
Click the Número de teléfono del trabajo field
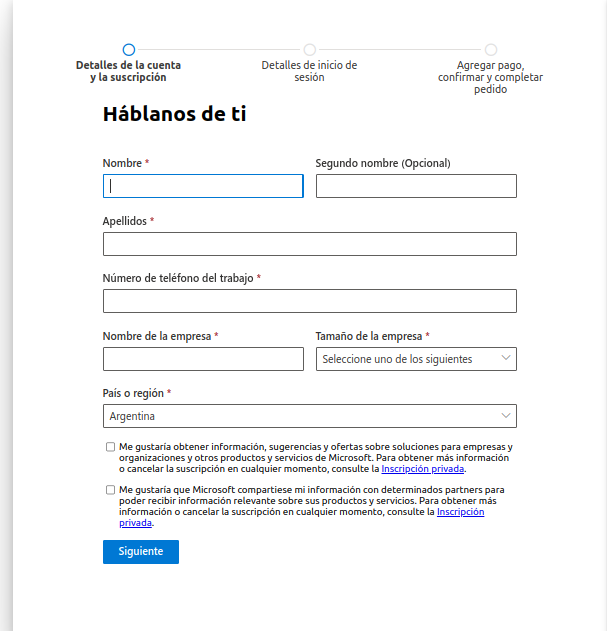point(310,301)
